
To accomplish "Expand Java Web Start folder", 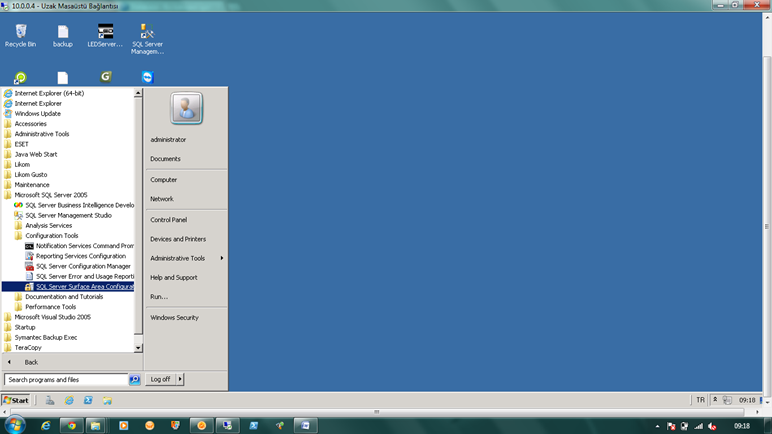I will click(x=35, y=154).
